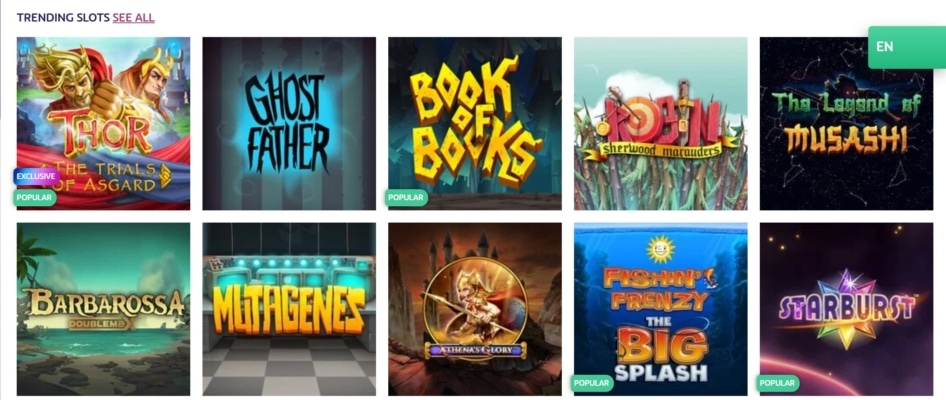Open The Legend of Musashi slot
The width and height of the screenshot is (946, 400).
[x=846, y=123]
